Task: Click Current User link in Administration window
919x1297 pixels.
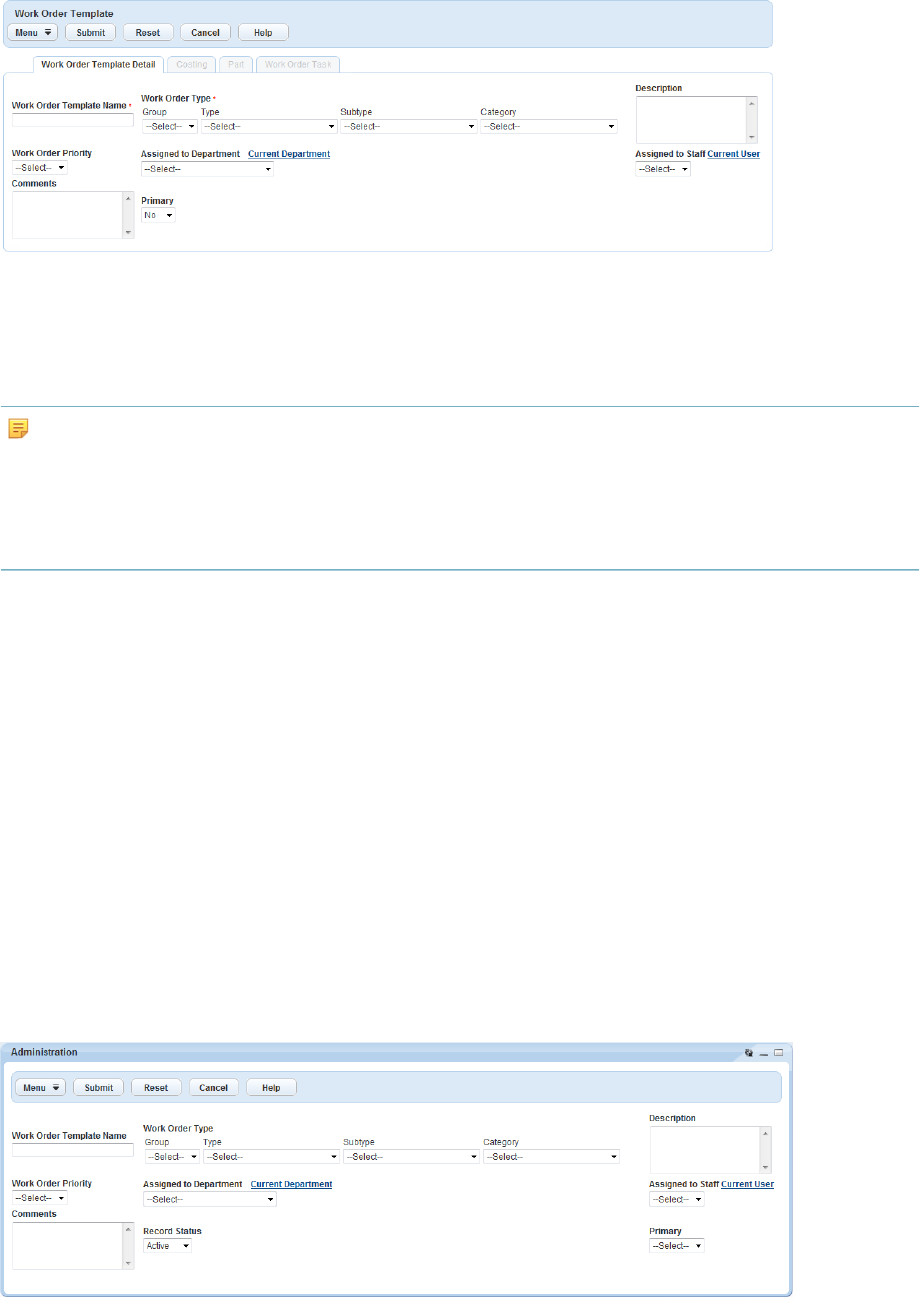Action: click(747, 1184)
